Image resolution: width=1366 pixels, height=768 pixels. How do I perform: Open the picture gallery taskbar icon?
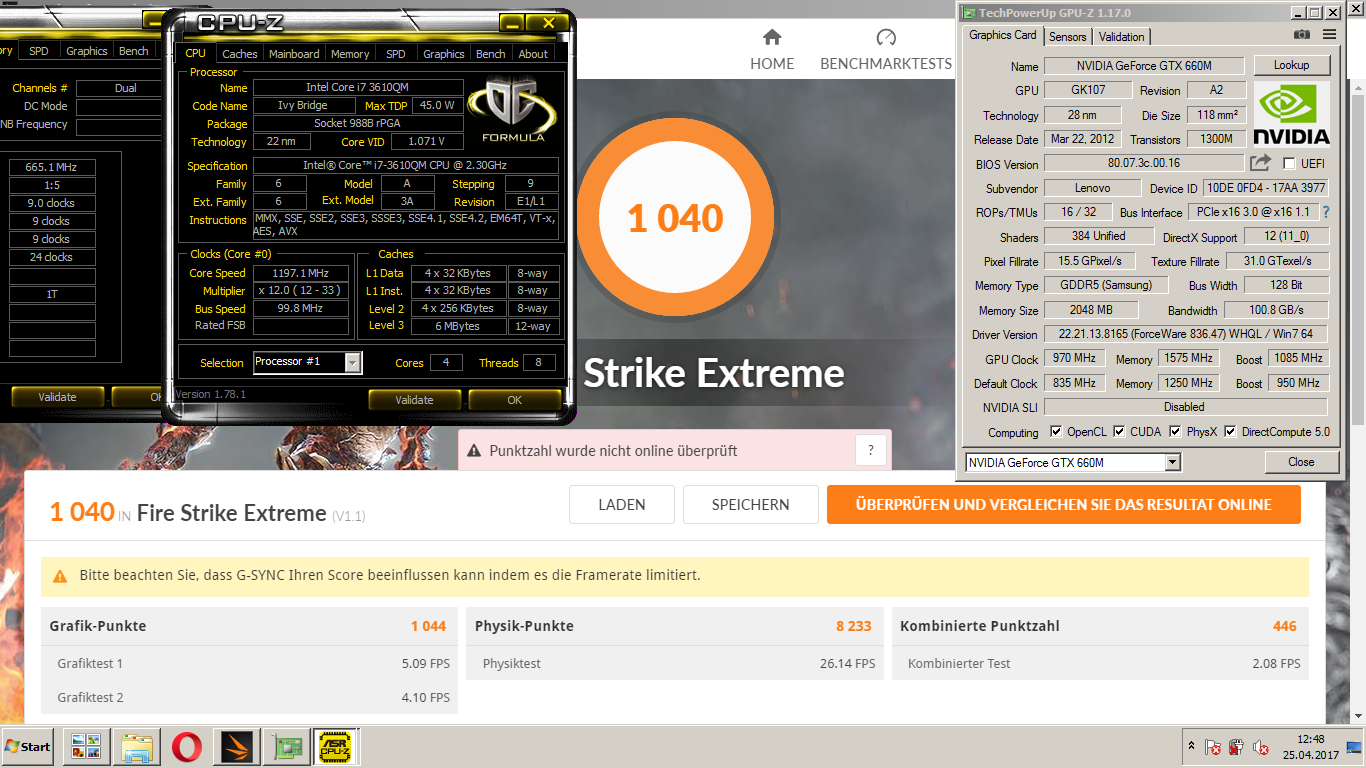(x=86, y=747)
